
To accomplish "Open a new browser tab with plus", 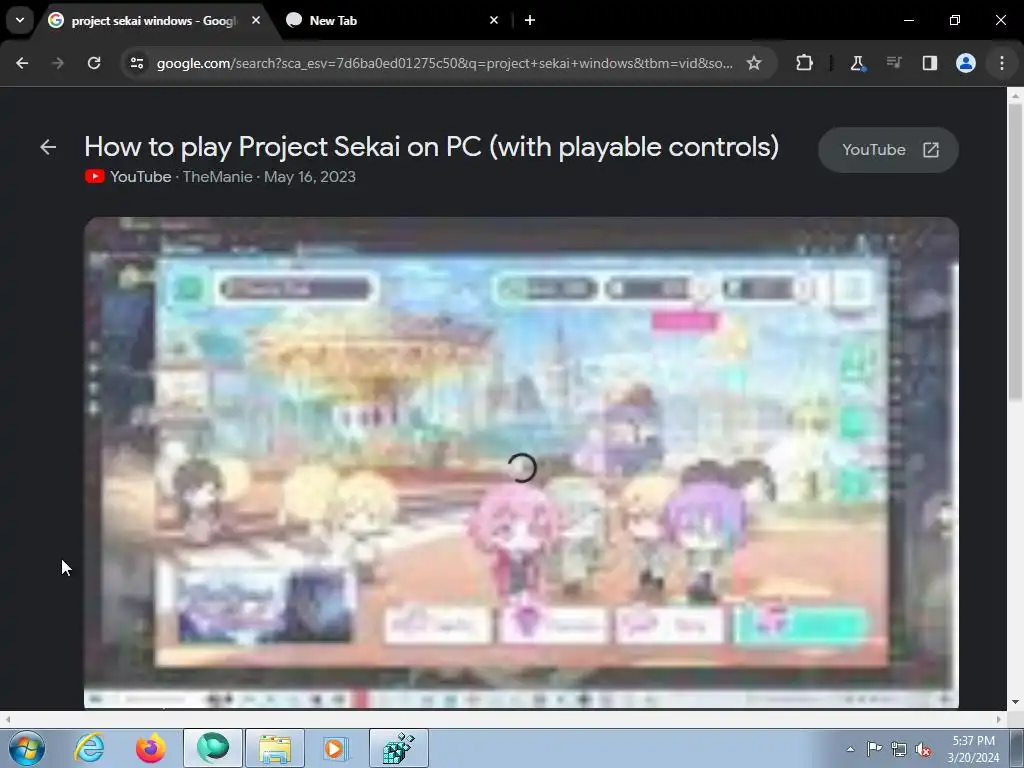I will (x=530, y=20).
